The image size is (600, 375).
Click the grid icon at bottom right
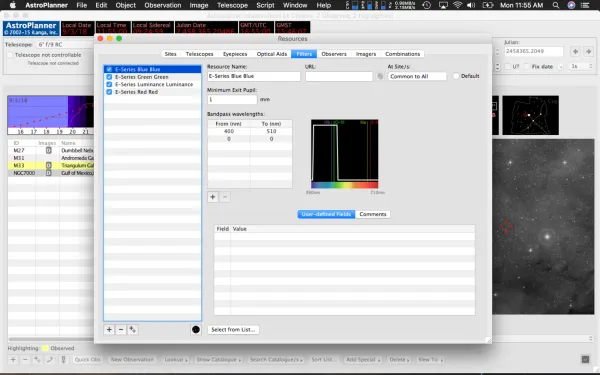(x=585, y=359)
